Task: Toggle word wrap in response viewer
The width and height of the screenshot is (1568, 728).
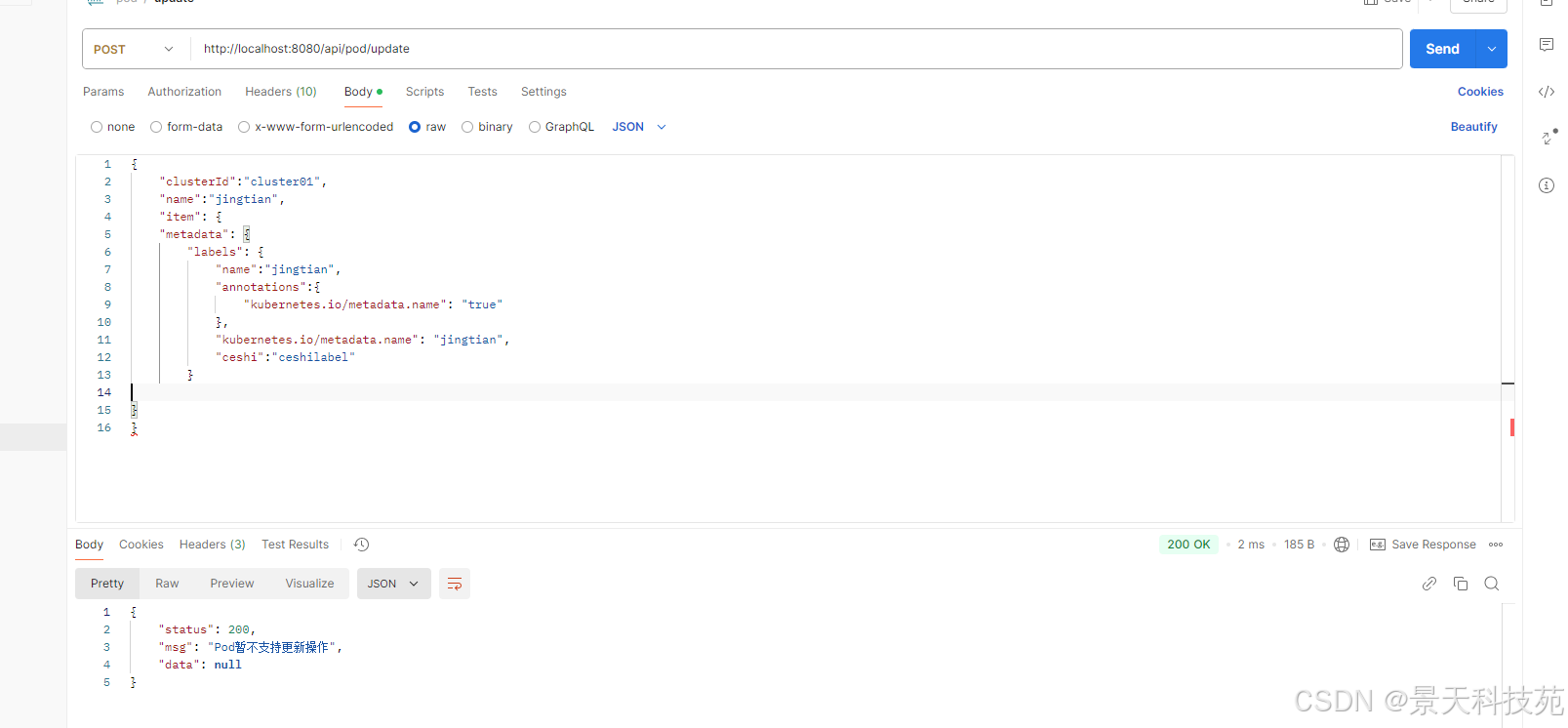Action: click(x=455, y=584)
